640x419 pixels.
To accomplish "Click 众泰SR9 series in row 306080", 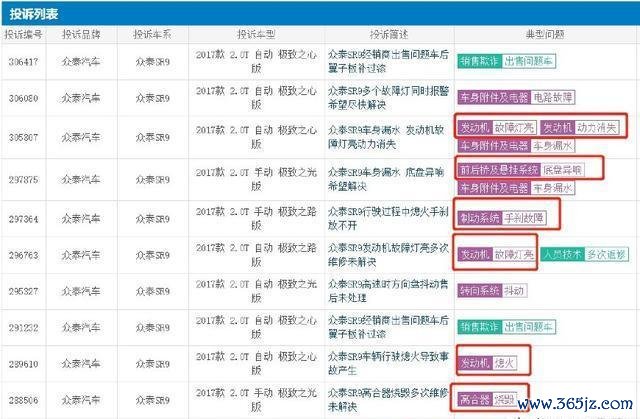I will (x=153, y=98).
